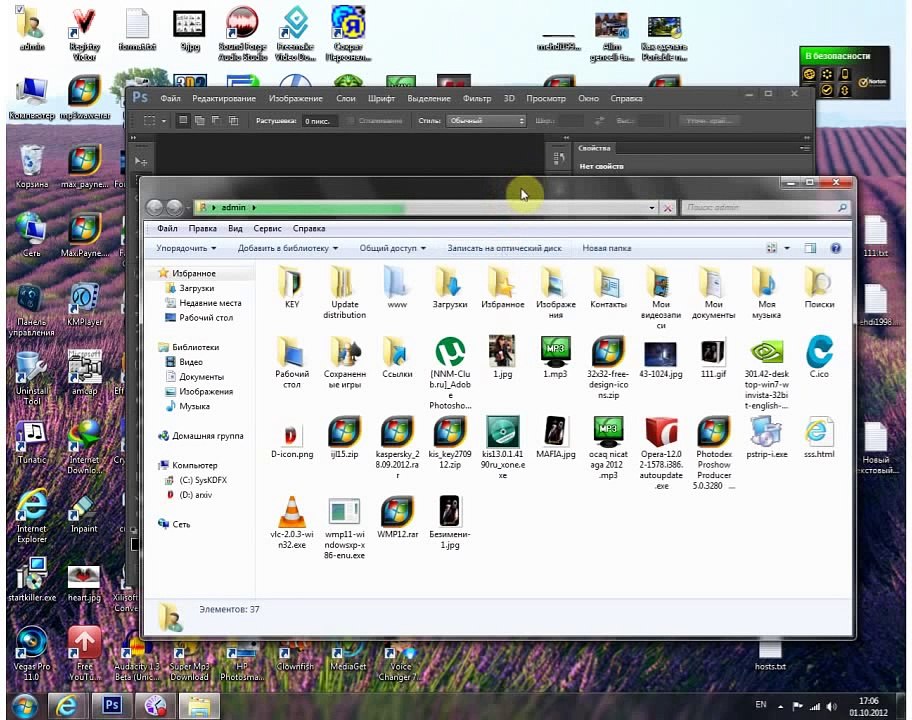
Task: Click the admin breadcrumb in address bar
Action: tap(233, 208)
